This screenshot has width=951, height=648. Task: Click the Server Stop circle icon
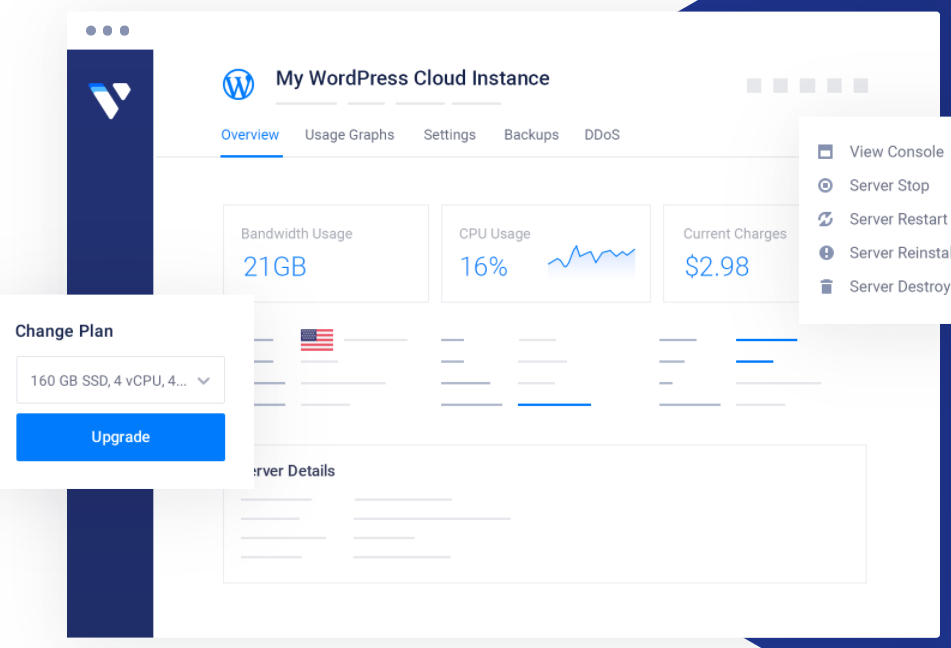point(825,185)
